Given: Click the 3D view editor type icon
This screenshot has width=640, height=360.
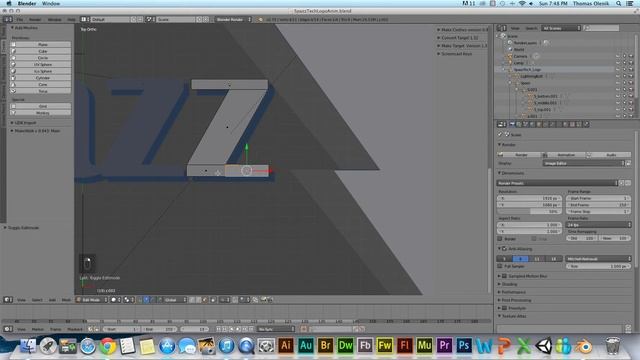Looking at the screenshot, I should point(8,300).
